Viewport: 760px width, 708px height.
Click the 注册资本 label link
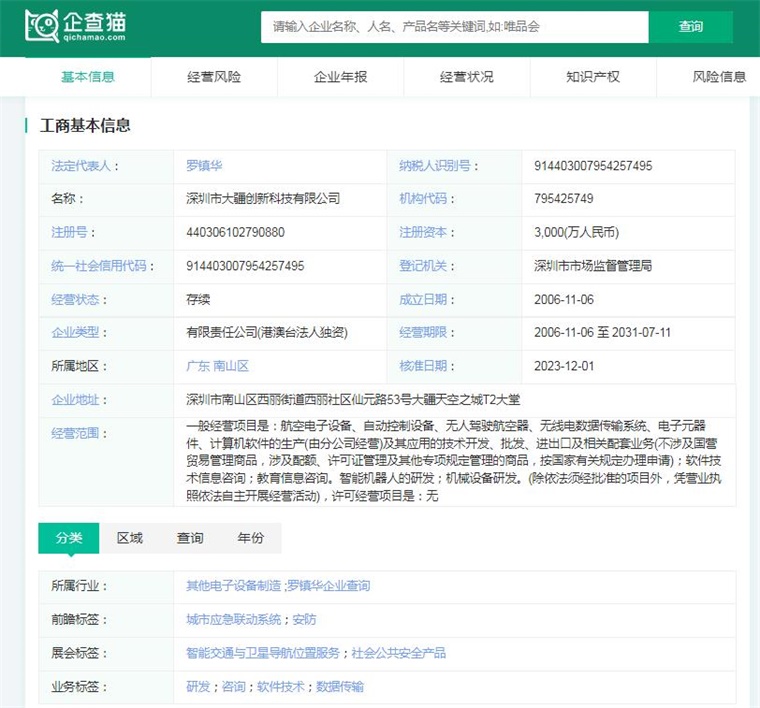tap(423, 232)
